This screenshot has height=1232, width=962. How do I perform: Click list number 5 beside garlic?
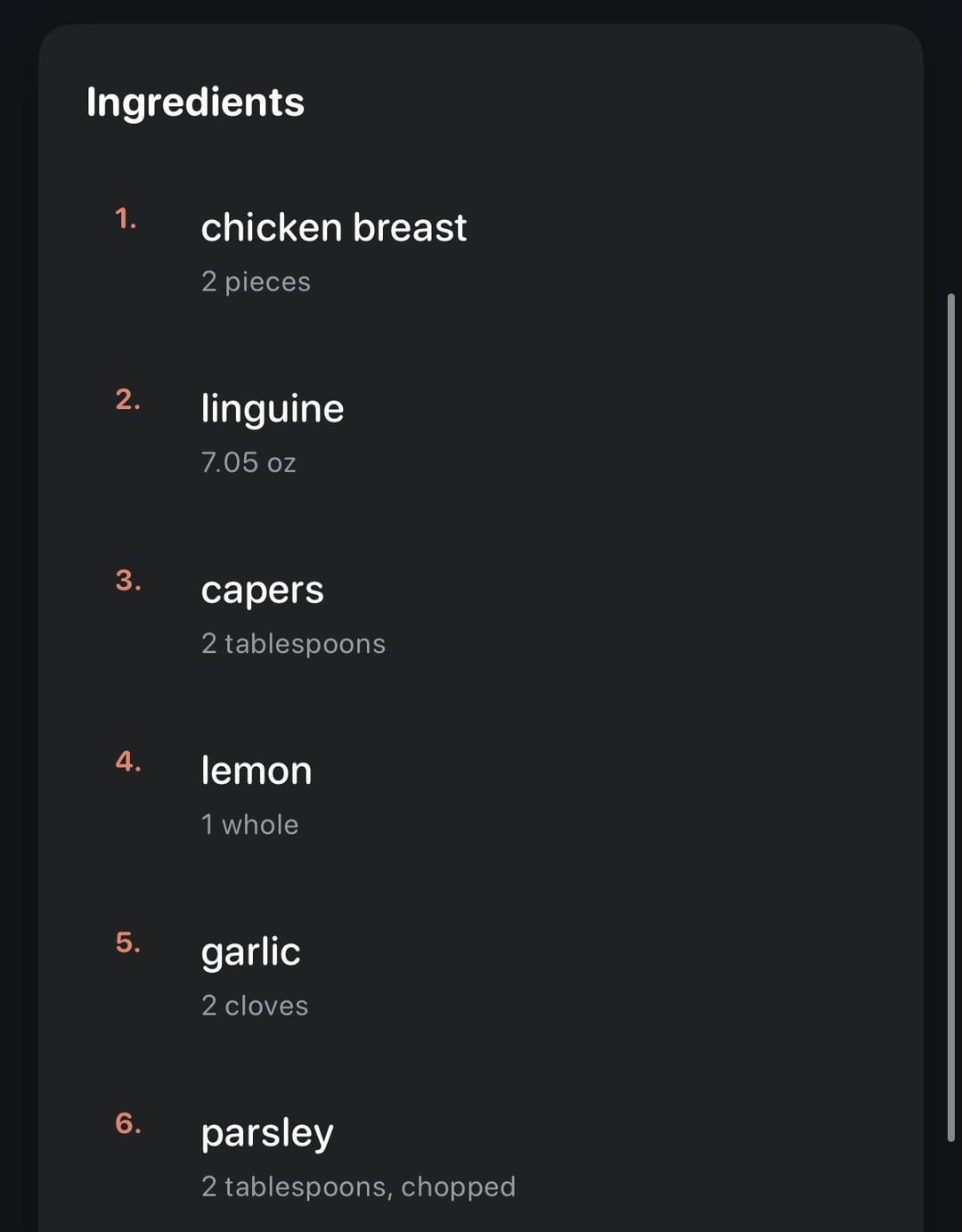point(127,942)
